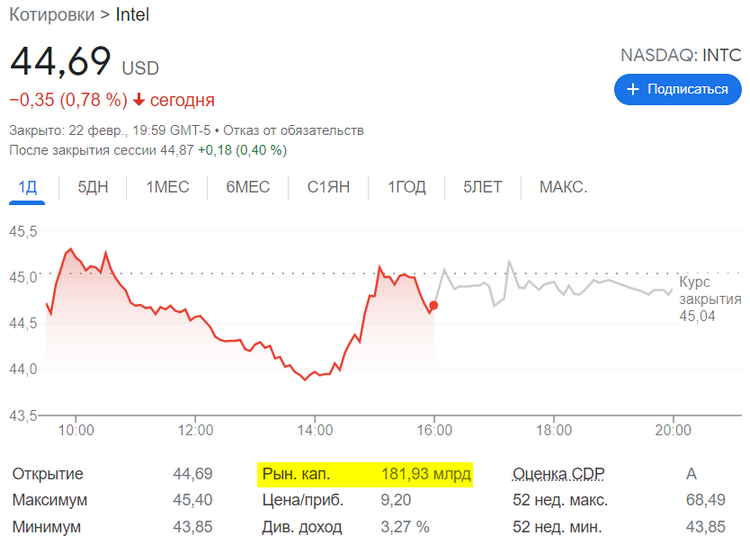Switch to the 5ДН chart tab
Screen dimensions: 750x545
(x=93, y=187)
